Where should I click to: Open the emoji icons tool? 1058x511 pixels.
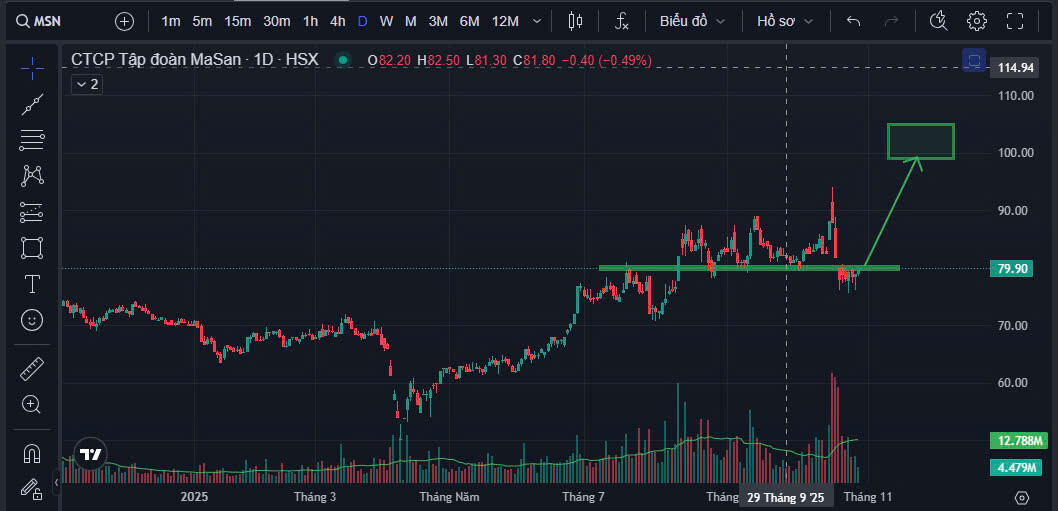coord(32,320)
